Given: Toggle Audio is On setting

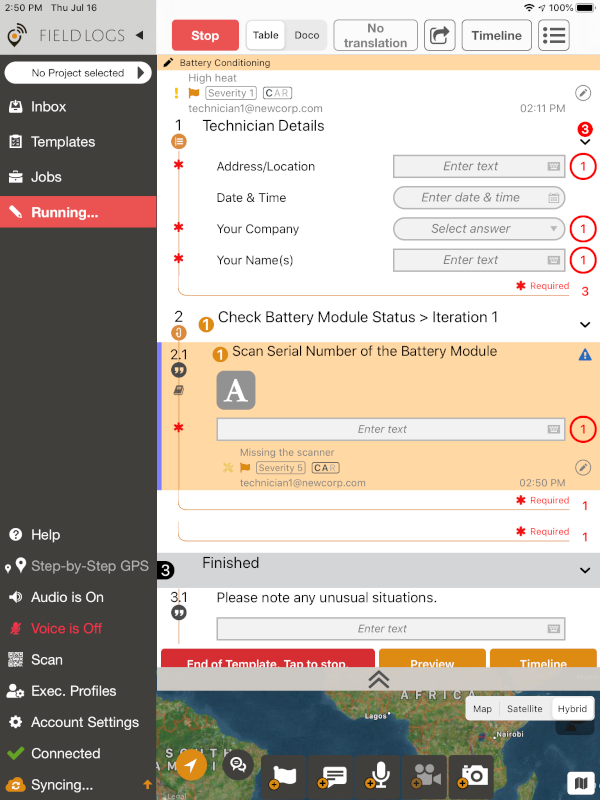Looking at the screenshot, I should coord(67,597).
